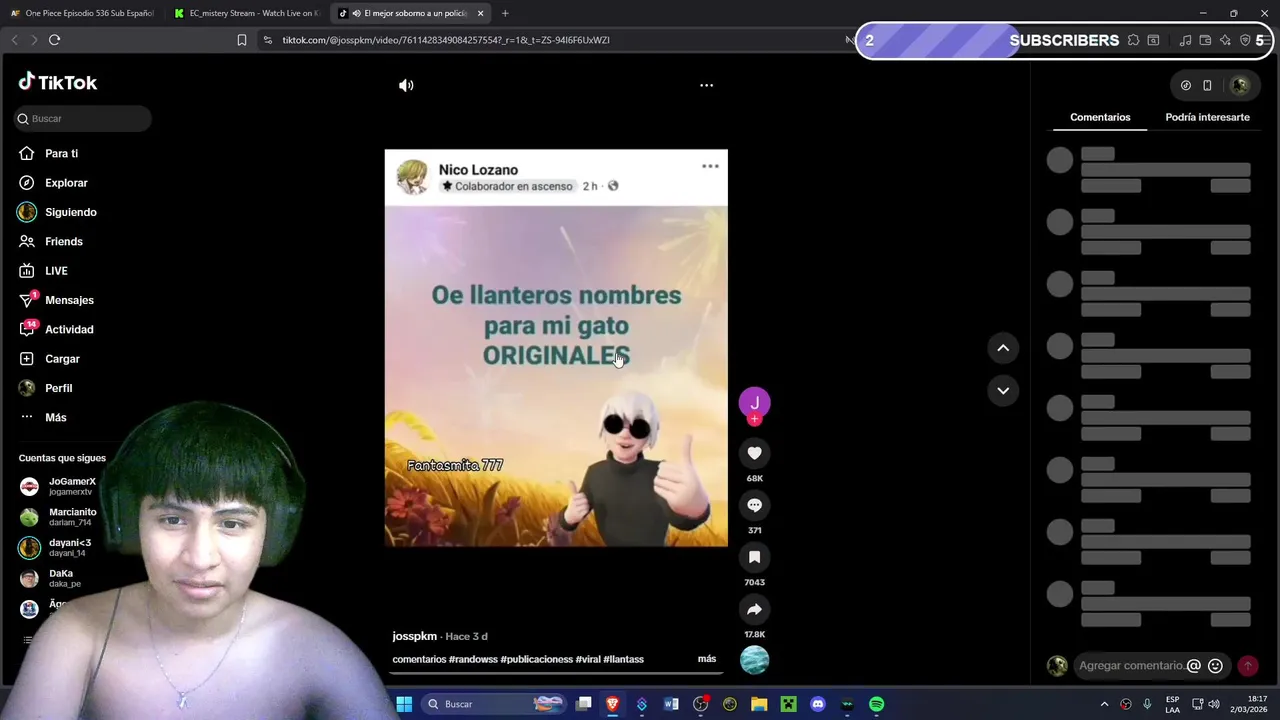This screenshot has width=1280, height=720.
Task: Follow the author via red plus badge
Action: (x=754, y=420)
